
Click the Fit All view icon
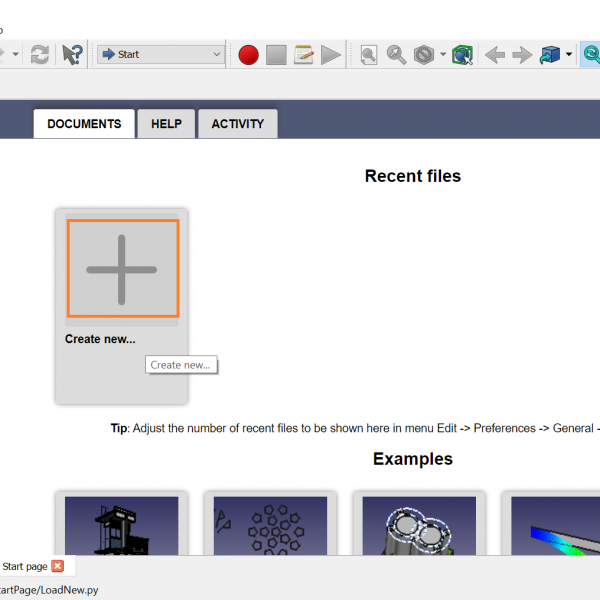click(369, 54)
